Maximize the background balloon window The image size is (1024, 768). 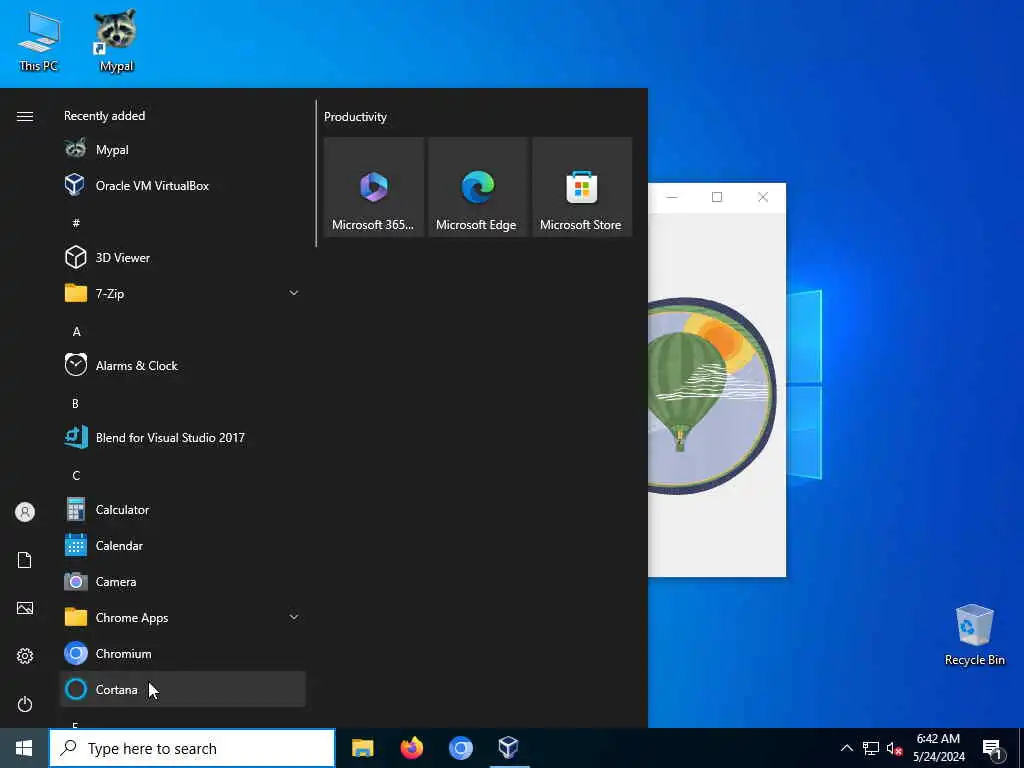point(717,197)
